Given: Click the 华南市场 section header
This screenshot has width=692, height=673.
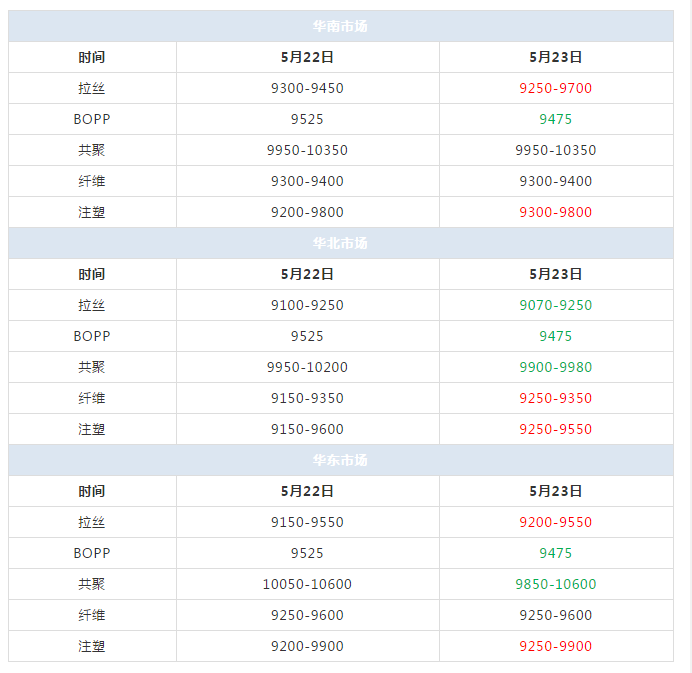Looking at the screenshot, I should tap(340, 26).
